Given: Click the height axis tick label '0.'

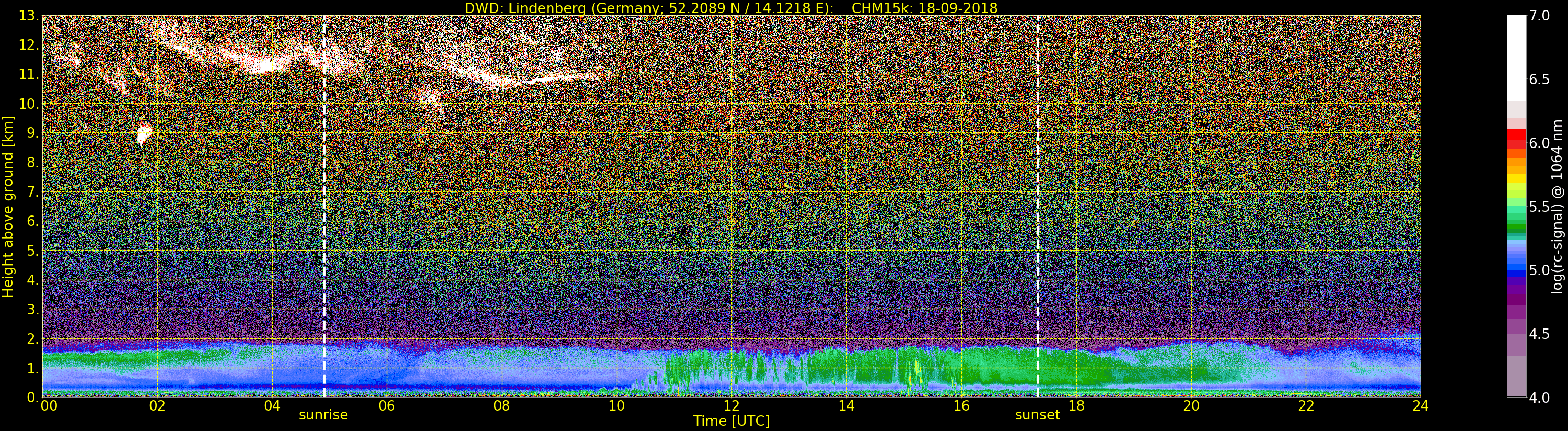Looking at the screenshot, I should [x=32, y=398].
